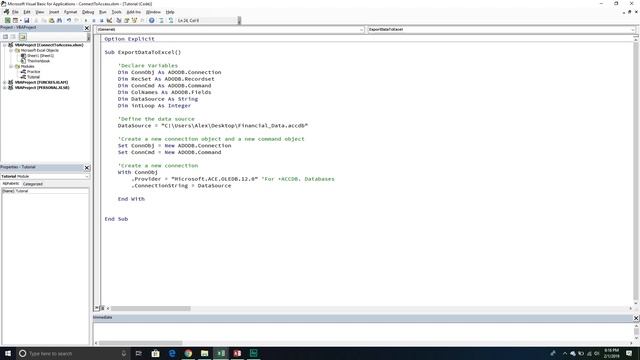Screen dimensions: 640x360
Task: Open the Tools menu
Action: pyautogui.click(x=116, y=12)
